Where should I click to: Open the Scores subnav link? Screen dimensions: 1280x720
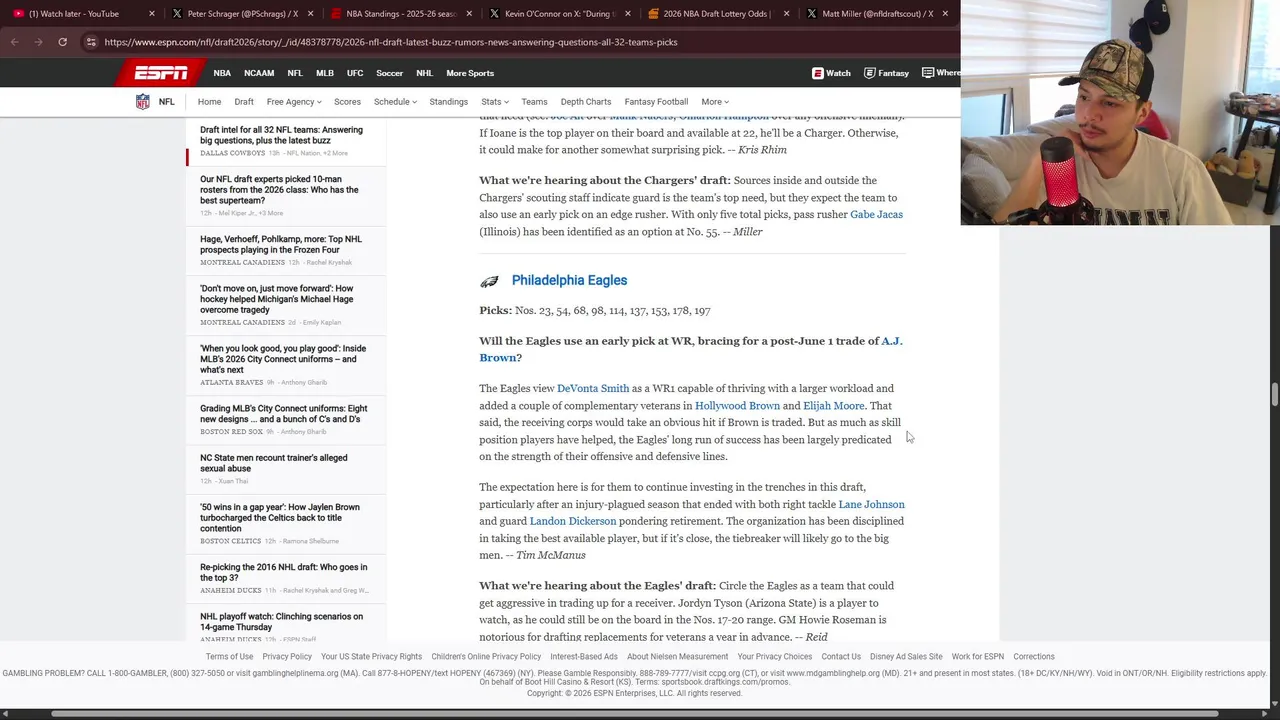tap(347, 102)
